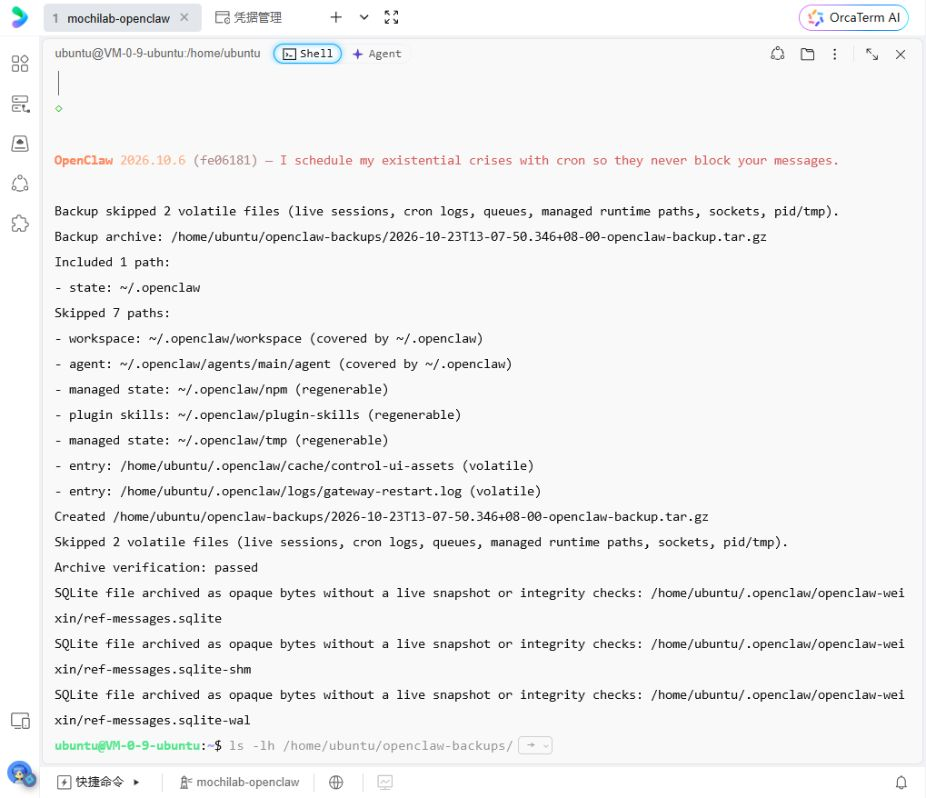Click the robot icon in the terminal header
The width and height of the screenshot is (926, 798).
[778, 54]
